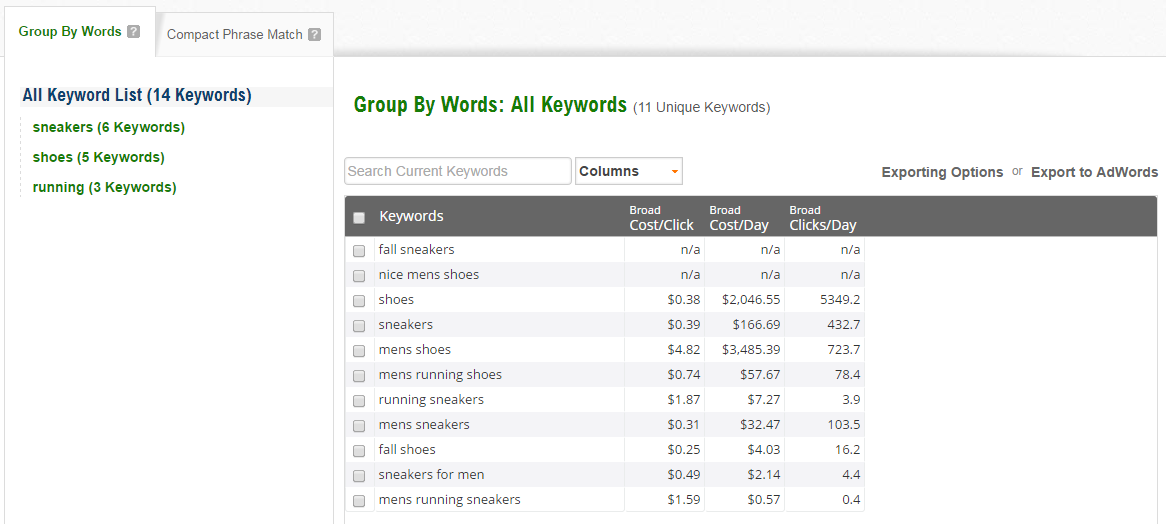Select the Group By Words tab
The width and height of the screenshot is (1166, 524).
(70, 32)
